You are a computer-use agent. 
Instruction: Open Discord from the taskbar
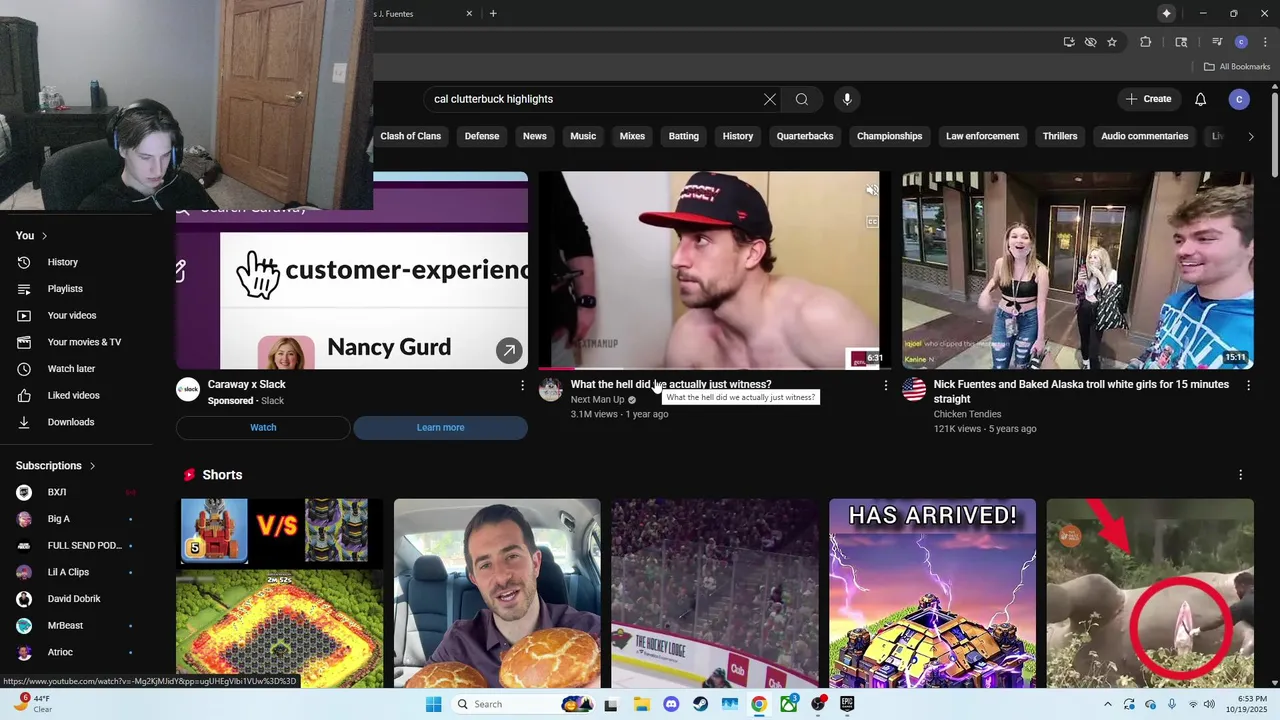click(671, 704)
